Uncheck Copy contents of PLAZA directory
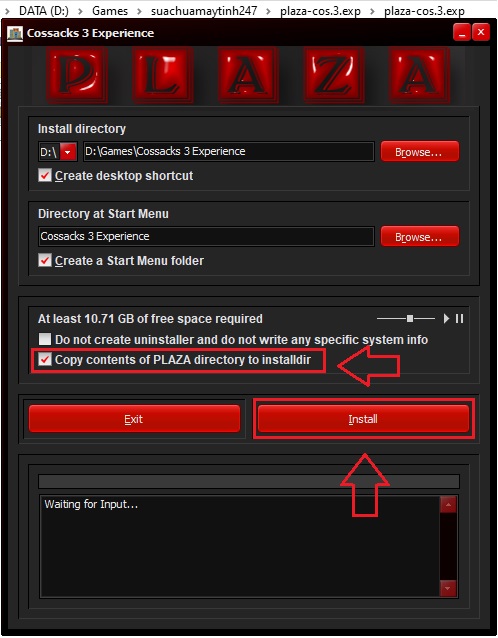This screenshot has height=638, width=498. click(45, 360)
